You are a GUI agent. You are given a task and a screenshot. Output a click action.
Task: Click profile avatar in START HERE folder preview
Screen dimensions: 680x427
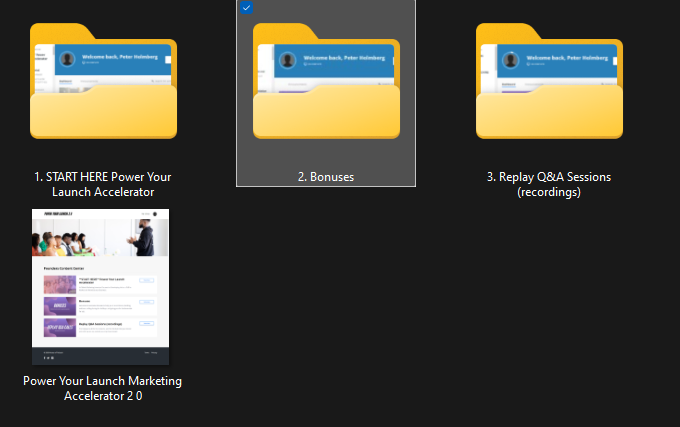pos(67,59)
